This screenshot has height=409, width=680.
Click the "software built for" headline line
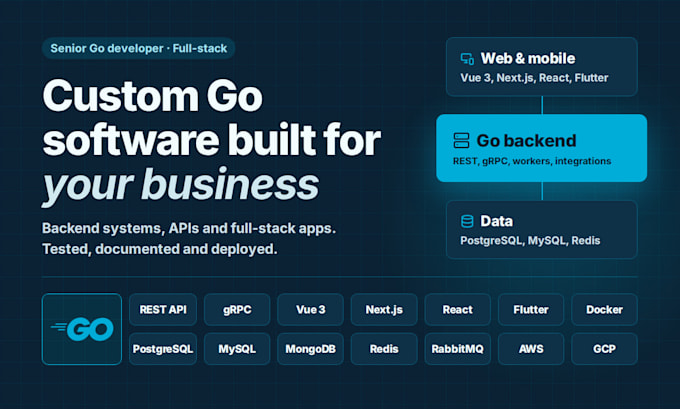[x=212, y=140]
